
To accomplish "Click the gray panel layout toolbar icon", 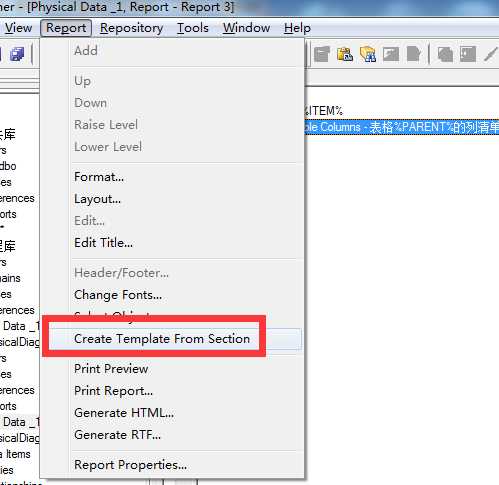I will tap(468, 54).
